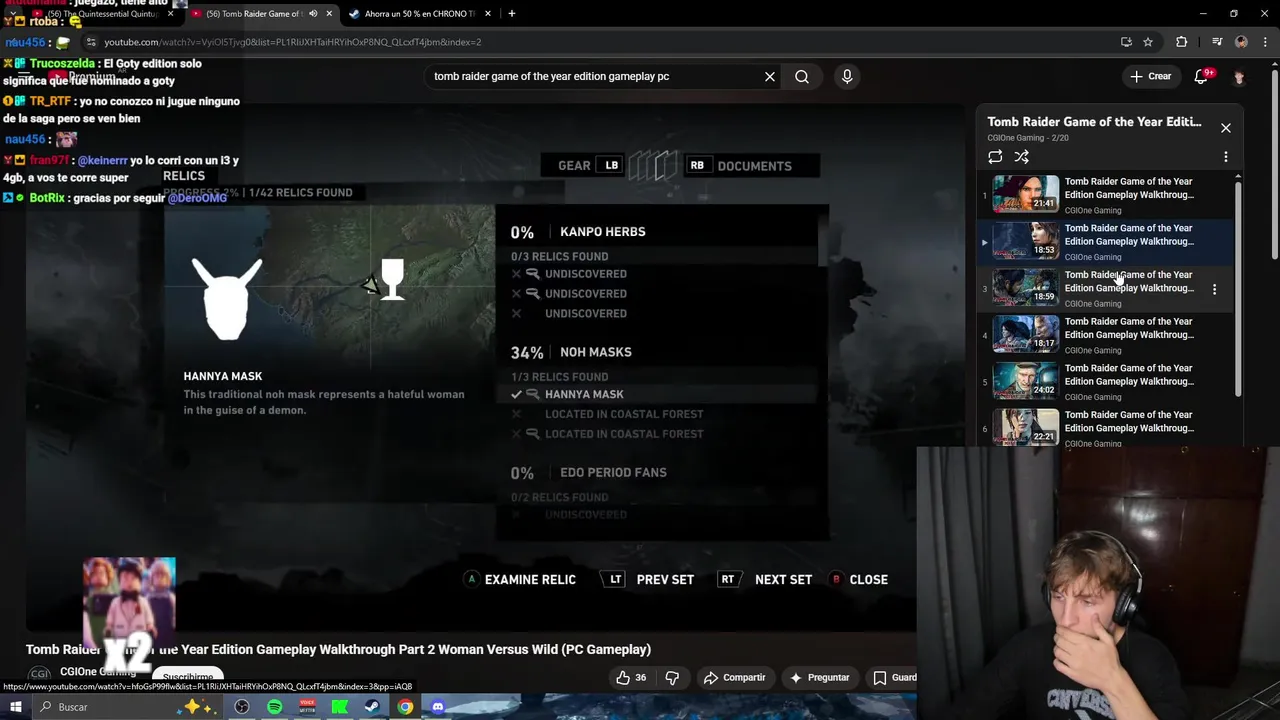
Task: View site information icon in address bar
Action: pos(91,42)
